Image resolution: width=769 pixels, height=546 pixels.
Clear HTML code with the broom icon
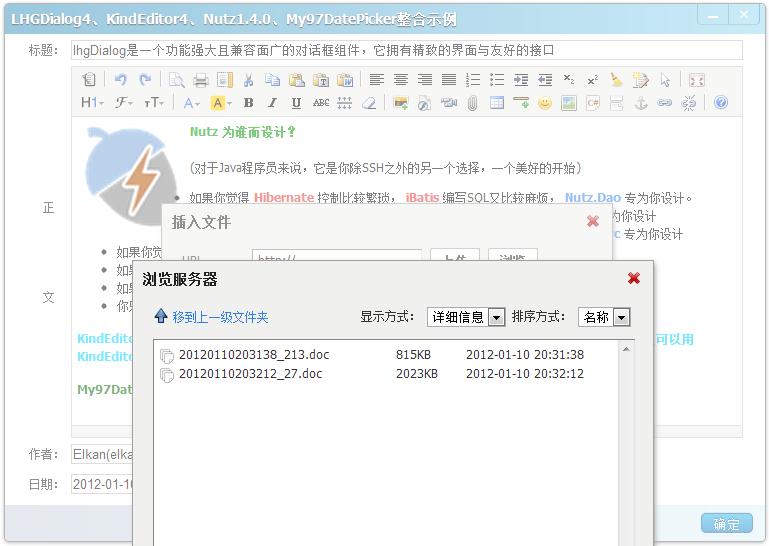[x=617, y=79]
